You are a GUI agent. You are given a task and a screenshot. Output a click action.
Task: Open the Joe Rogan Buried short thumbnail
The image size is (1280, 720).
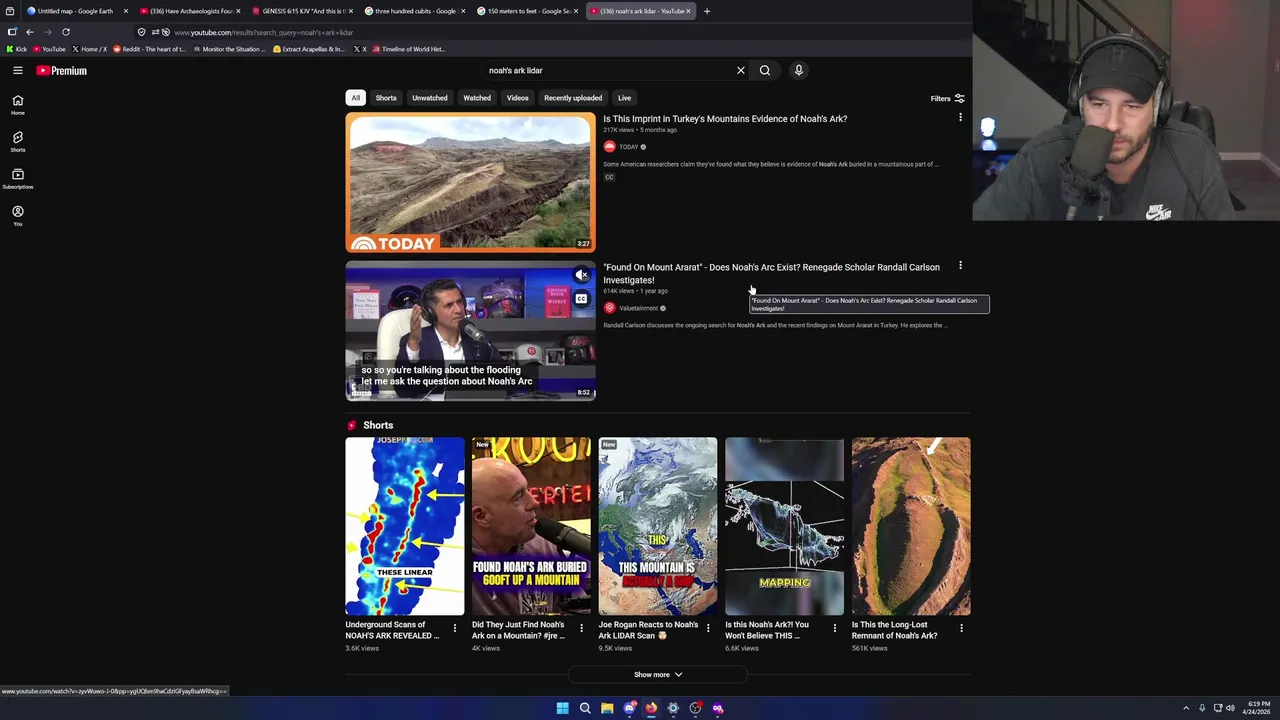(531, 526)
